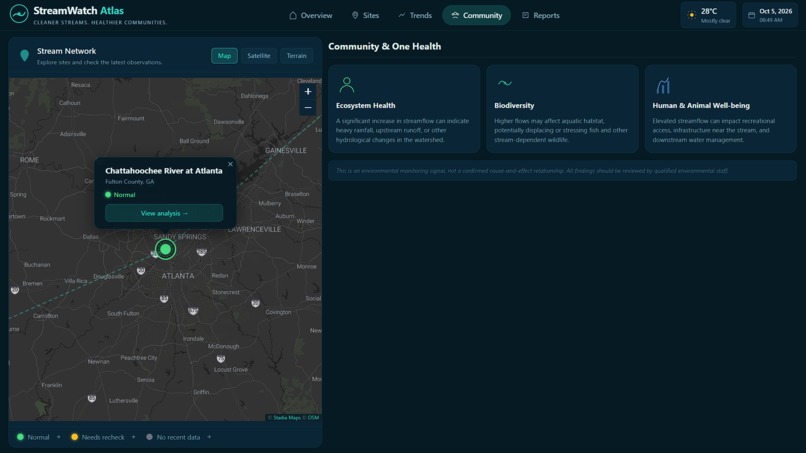Close the Chattahoochee River popup
The height and width of the screenshot is (453, 806).
point(230,164)
